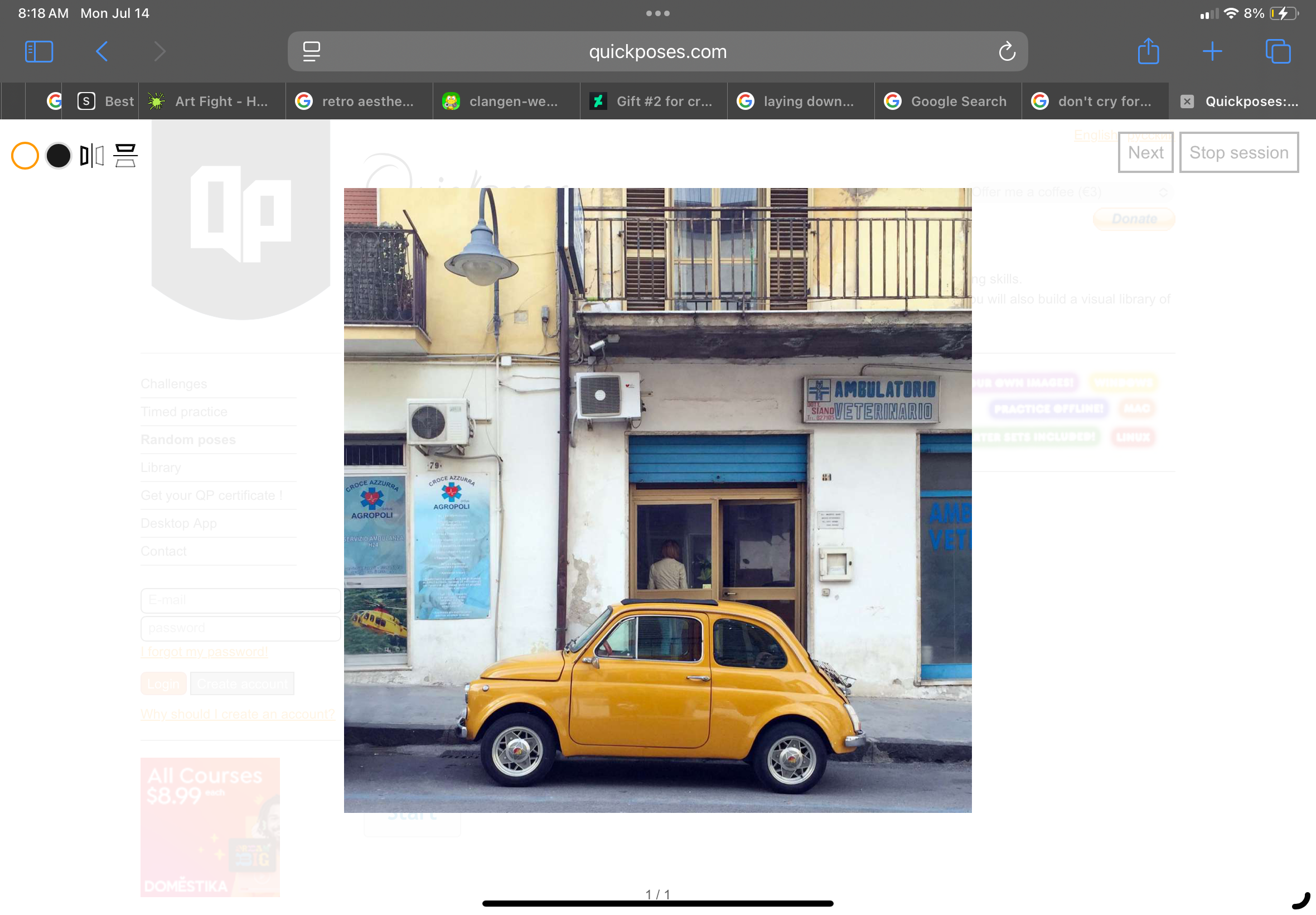Open page reader menu in address bar
This screenshot has height=915, width=1316.
(x=312, y=51)
